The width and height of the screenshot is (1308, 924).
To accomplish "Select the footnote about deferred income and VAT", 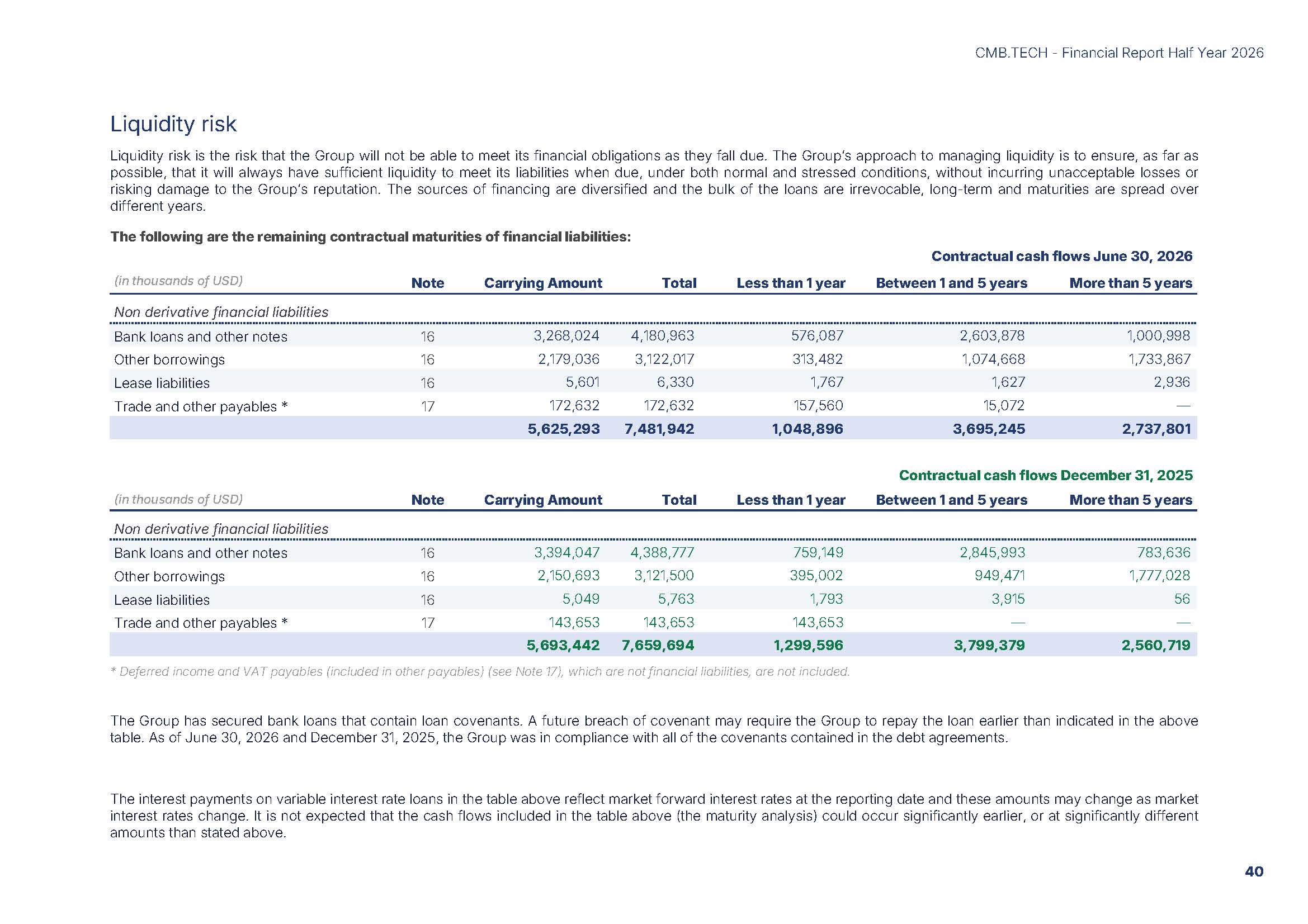I will 480,672.
